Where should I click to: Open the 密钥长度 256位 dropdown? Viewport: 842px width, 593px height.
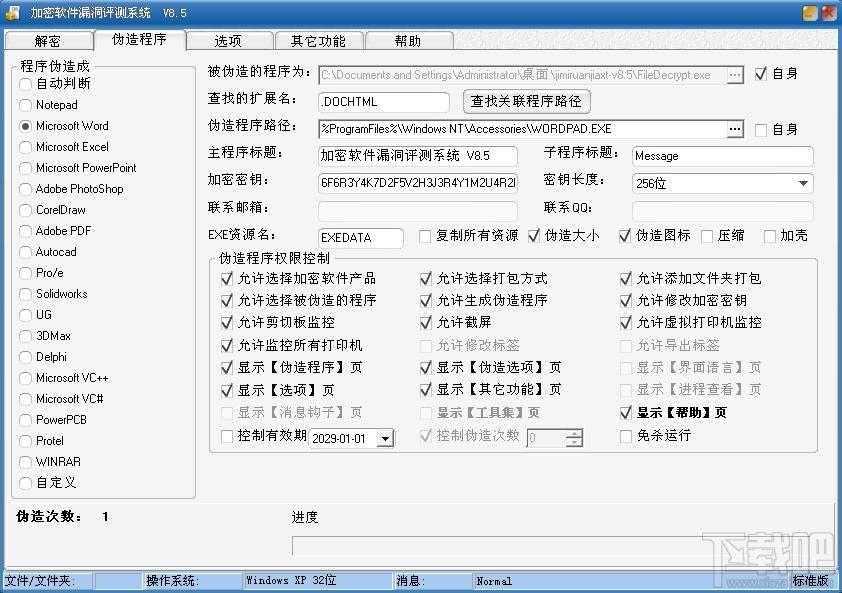coord(803,184)
